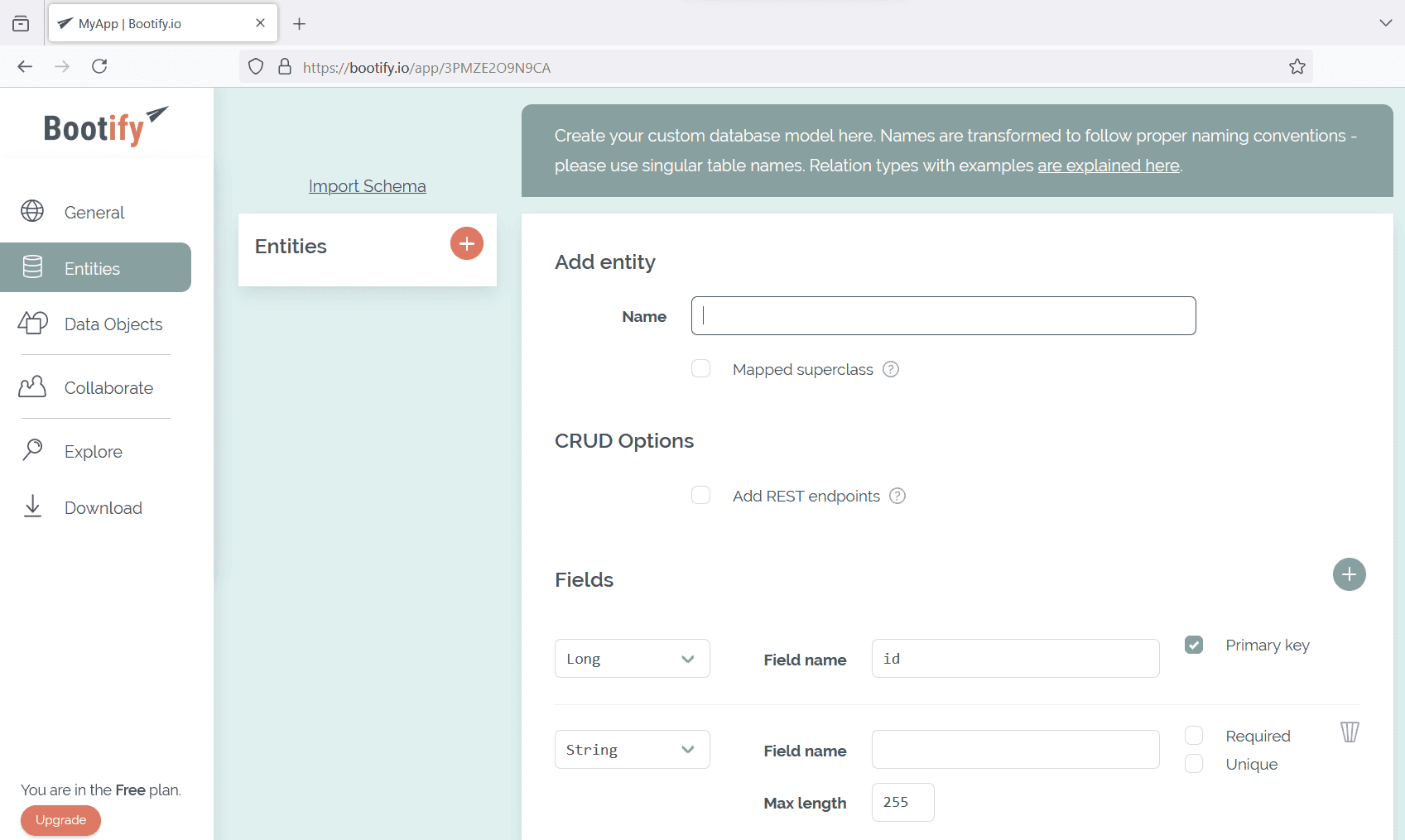
Task: Reload the page in the browser
Action: click(99, 66)
